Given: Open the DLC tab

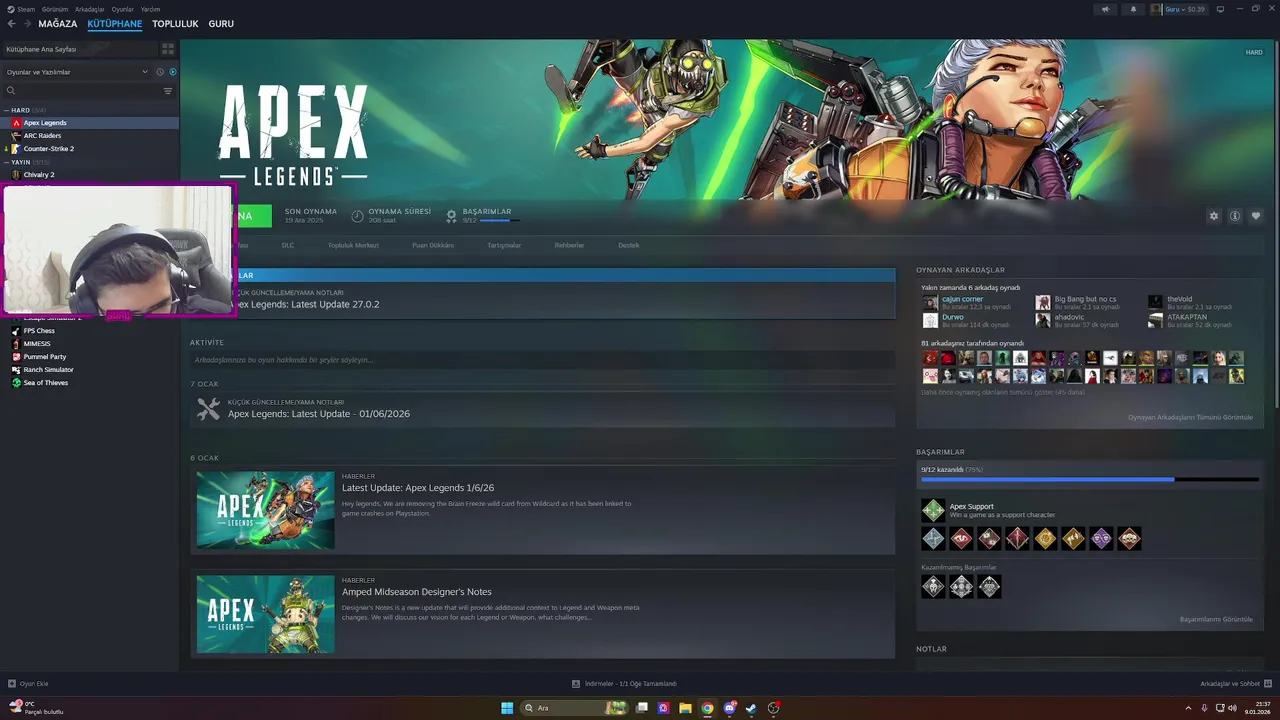Looking at the screenshot, I should 288,245.
